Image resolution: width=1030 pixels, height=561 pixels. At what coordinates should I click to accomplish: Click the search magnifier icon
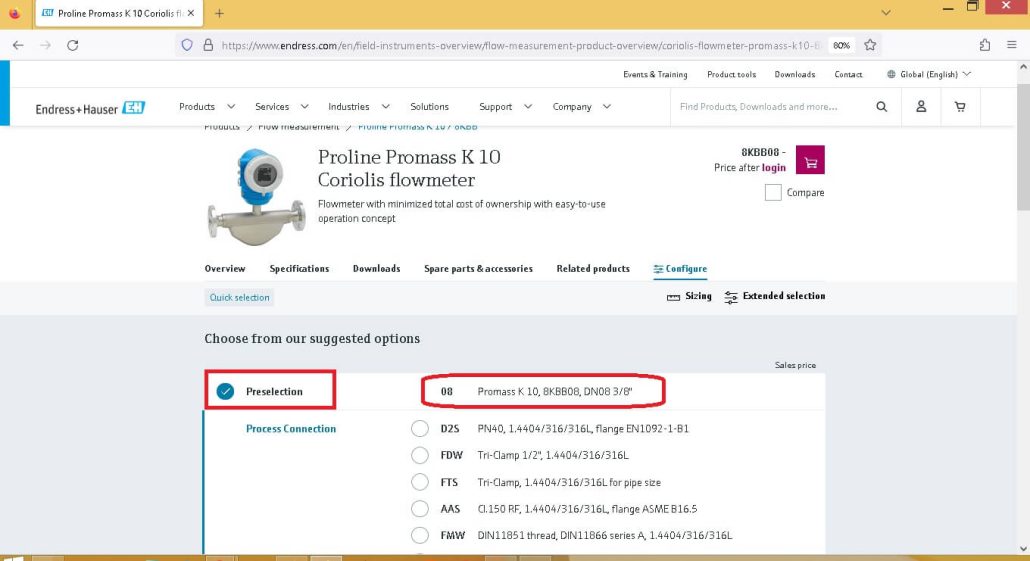coord(882,106)
